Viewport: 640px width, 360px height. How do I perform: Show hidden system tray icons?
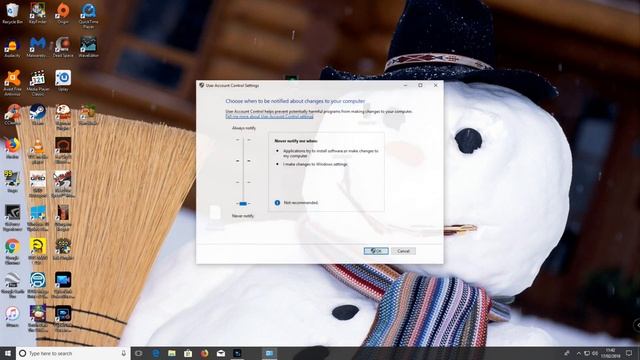[578, 353]
